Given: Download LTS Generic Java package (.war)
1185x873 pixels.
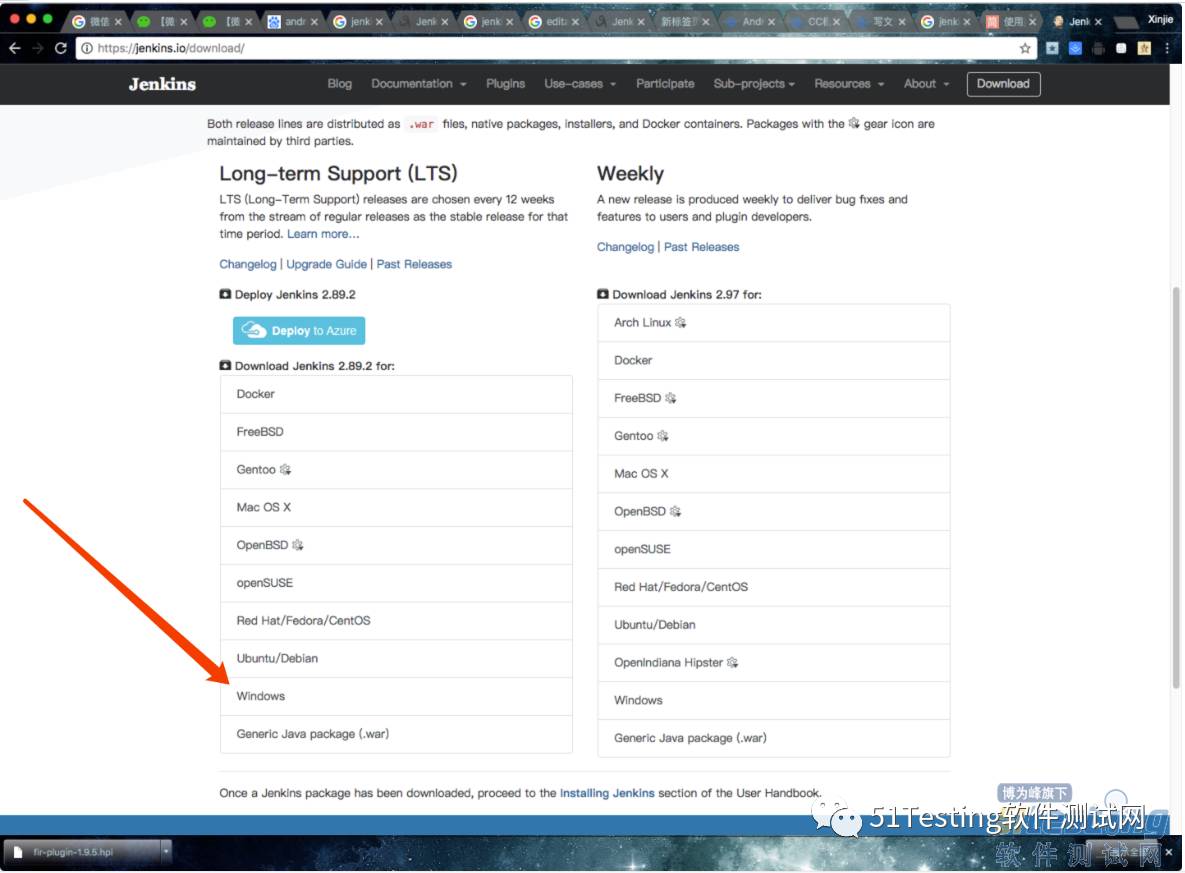Looking at the screenshot, I should 396,734.
